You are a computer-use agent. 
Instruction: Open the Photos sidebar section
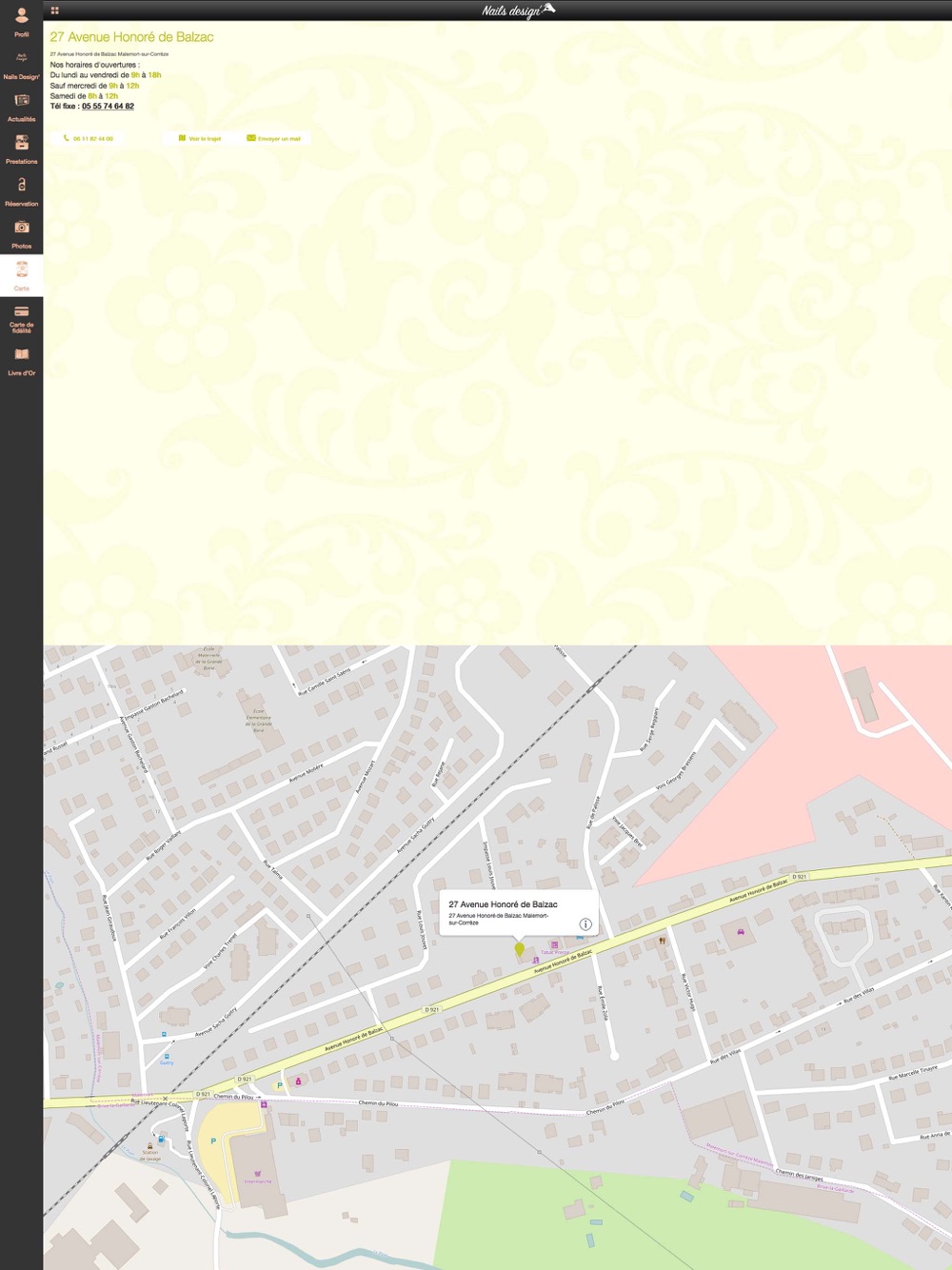(x=21, y=233)
